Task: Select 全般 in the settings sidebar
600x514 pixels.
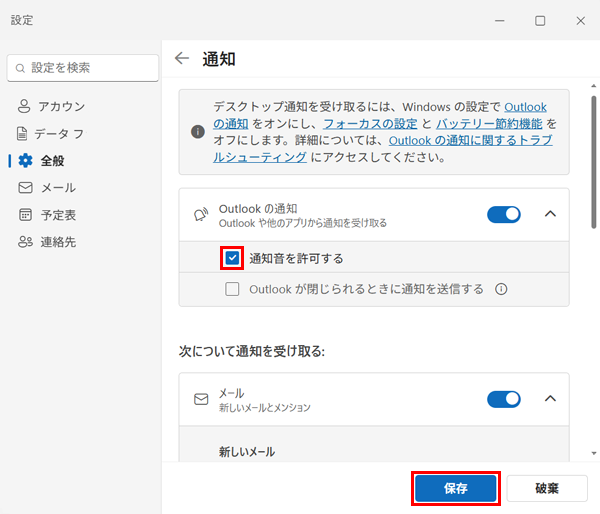Action: 42,161
